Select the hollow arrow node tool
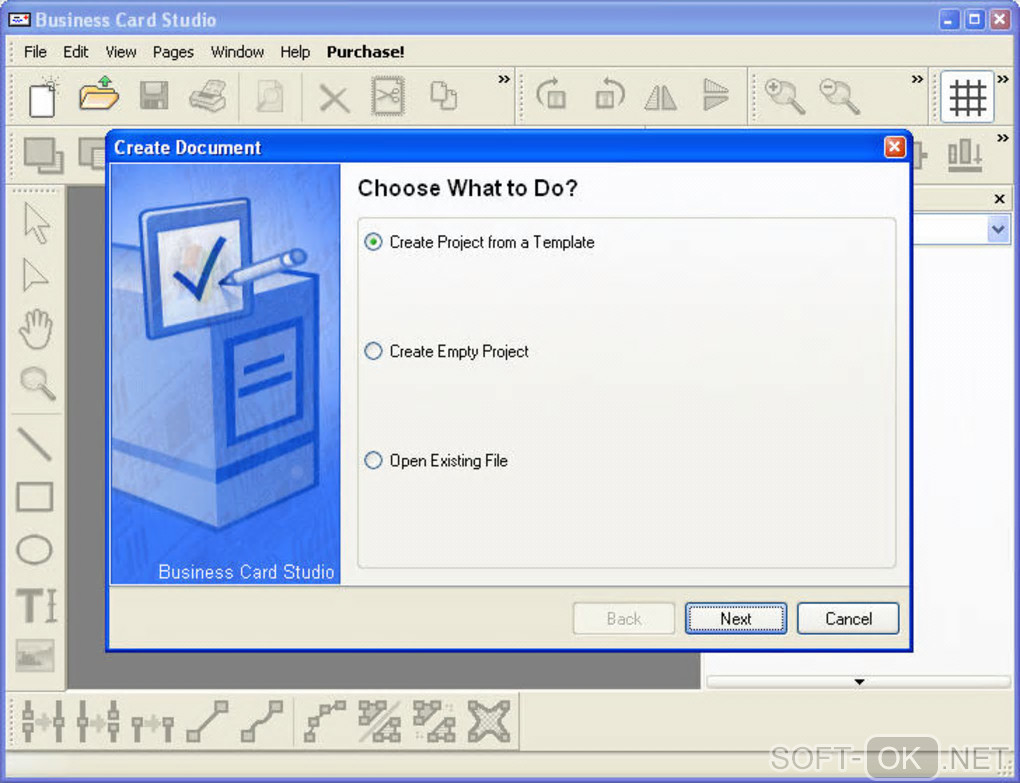The image size is (1020, 783). tap(34, 275)
